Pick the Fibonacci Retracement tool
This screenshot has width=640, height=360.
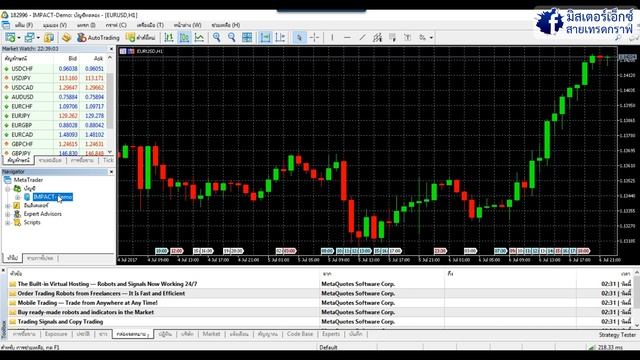coord(392,38)
